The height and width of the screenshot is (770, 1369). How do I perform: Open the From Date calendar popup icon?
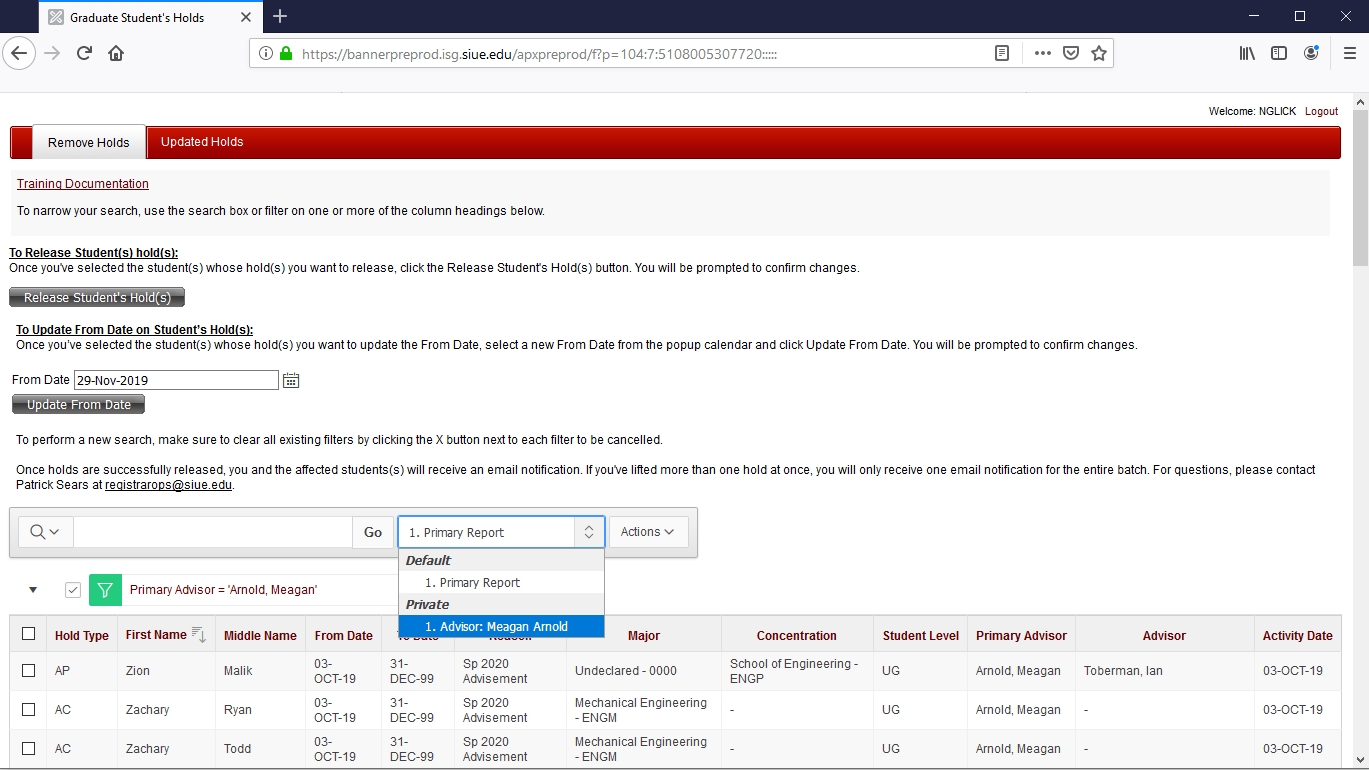tap(291, 380)
